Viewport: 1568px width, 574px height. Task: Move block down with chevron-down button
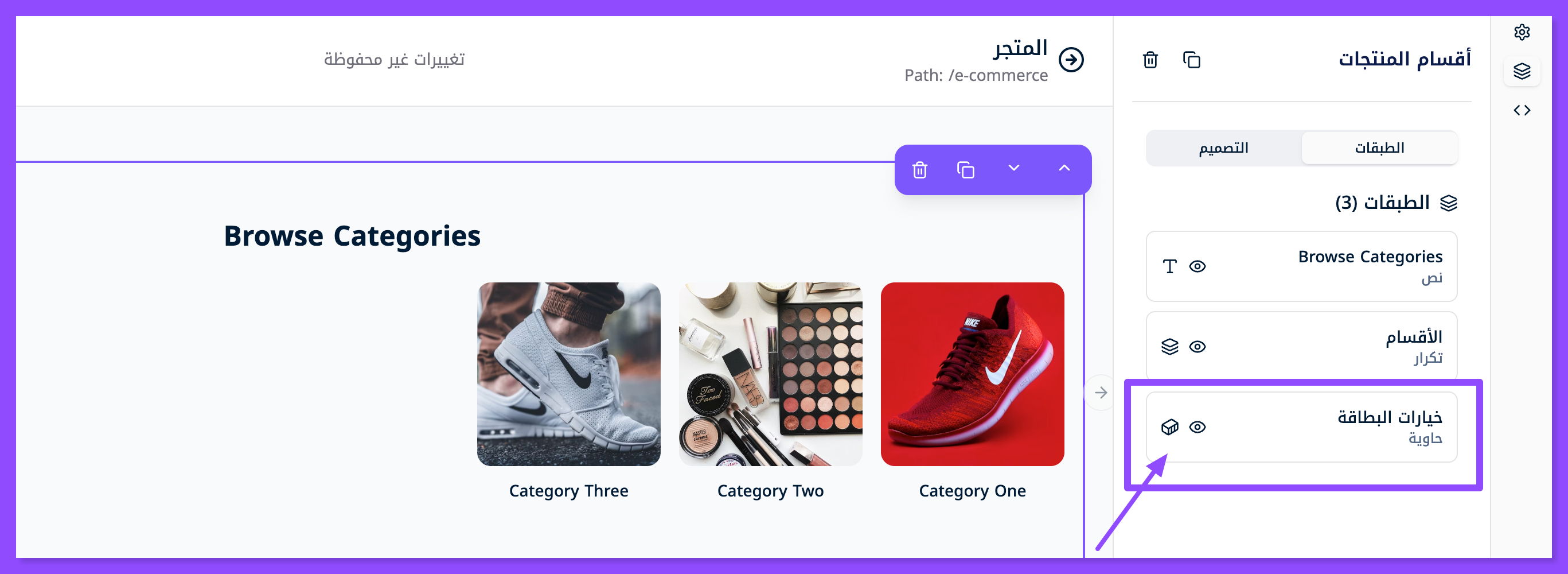pos(1013,168)
